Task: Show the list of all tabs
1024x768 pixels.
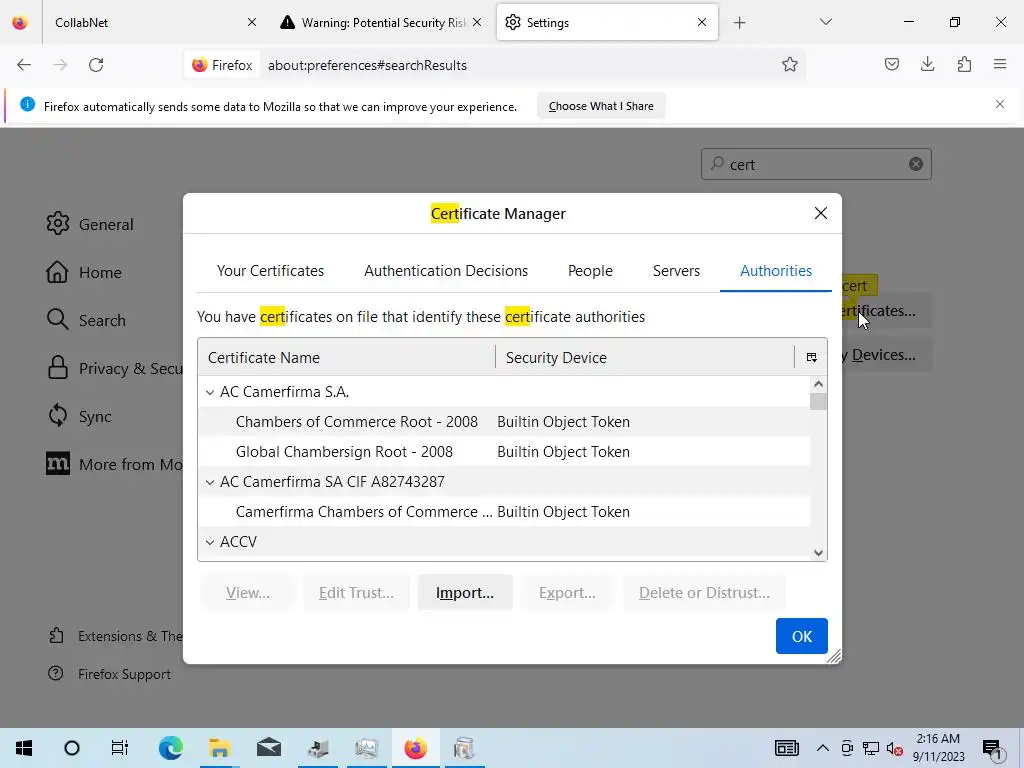Action: pos(825,22)
